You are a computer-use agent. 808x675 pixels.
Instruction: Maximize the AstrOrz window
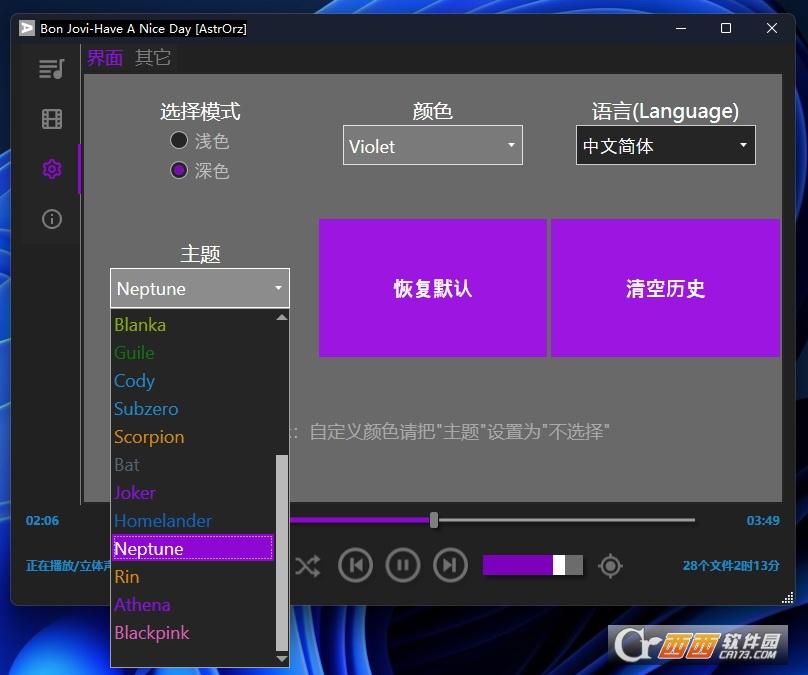click(x=726, y=28)
